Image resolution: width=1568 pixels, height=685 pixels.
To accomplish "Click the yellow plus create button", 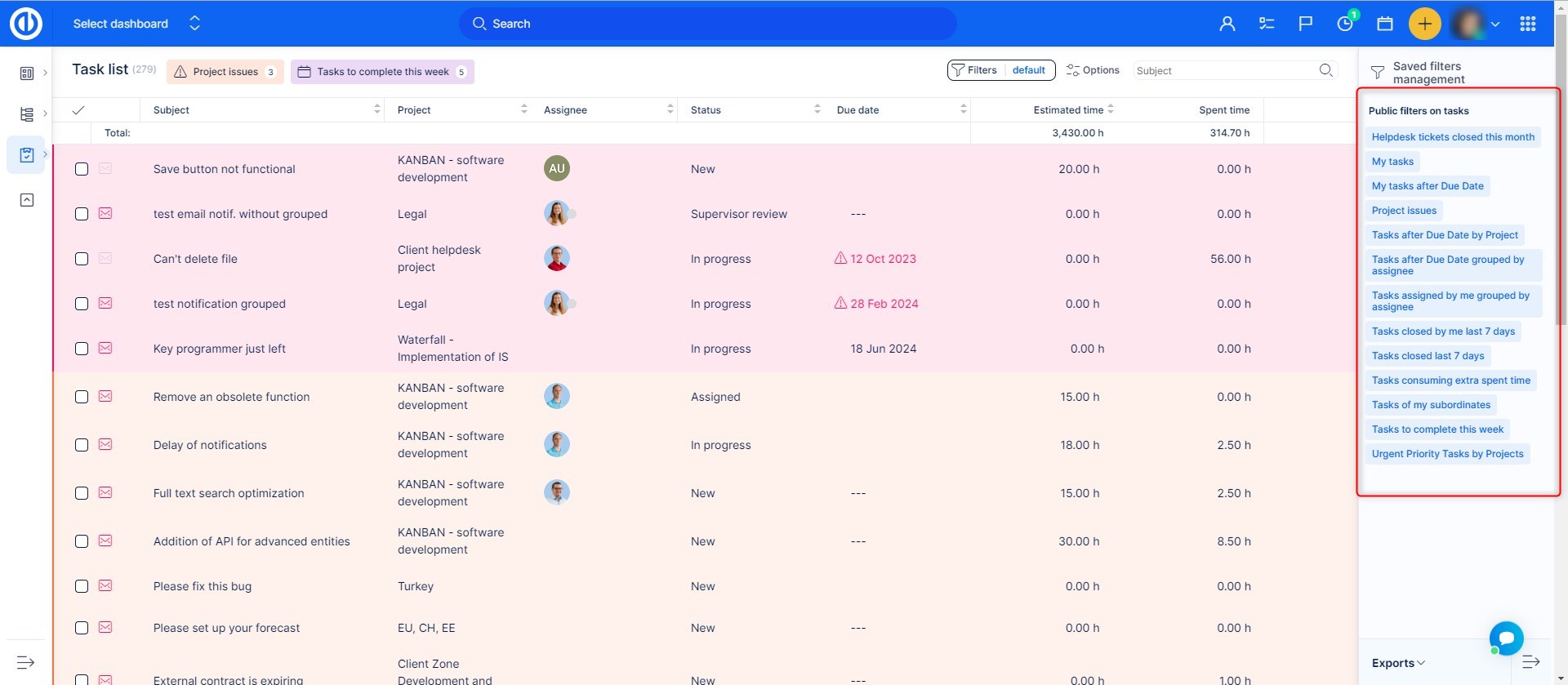I will coord(1424,24).
